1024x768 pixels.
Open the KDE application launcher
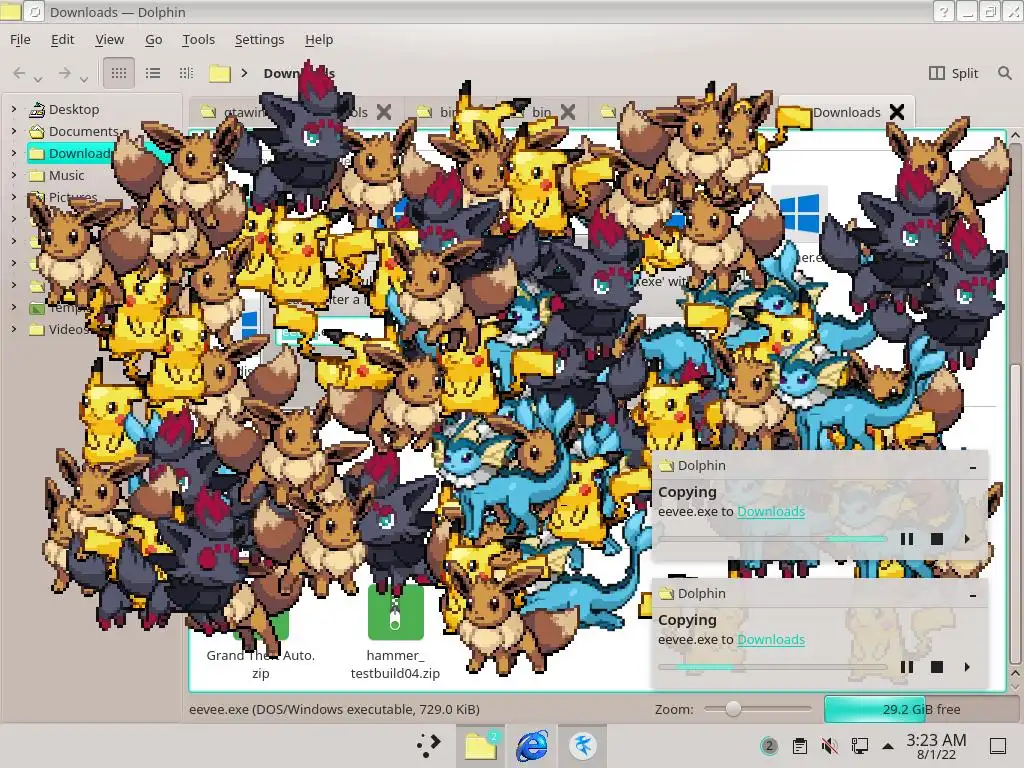tap(428, 745)
